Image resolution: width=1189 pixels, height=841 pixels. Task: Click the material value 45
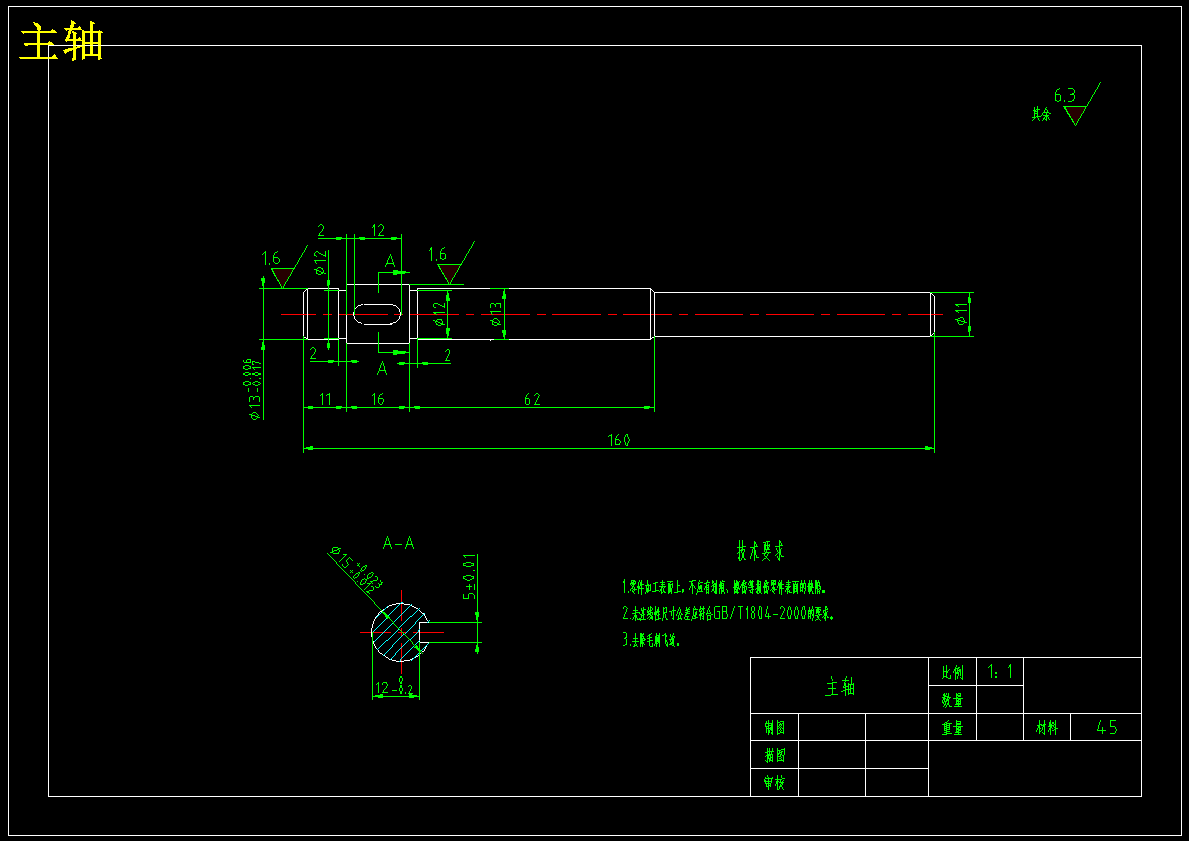(x=1106, y=728)
